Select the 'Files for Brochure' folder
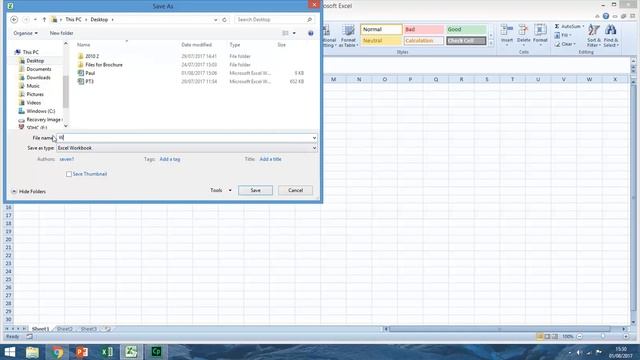Viewport: 640px width, 360px height. (104, 64)
